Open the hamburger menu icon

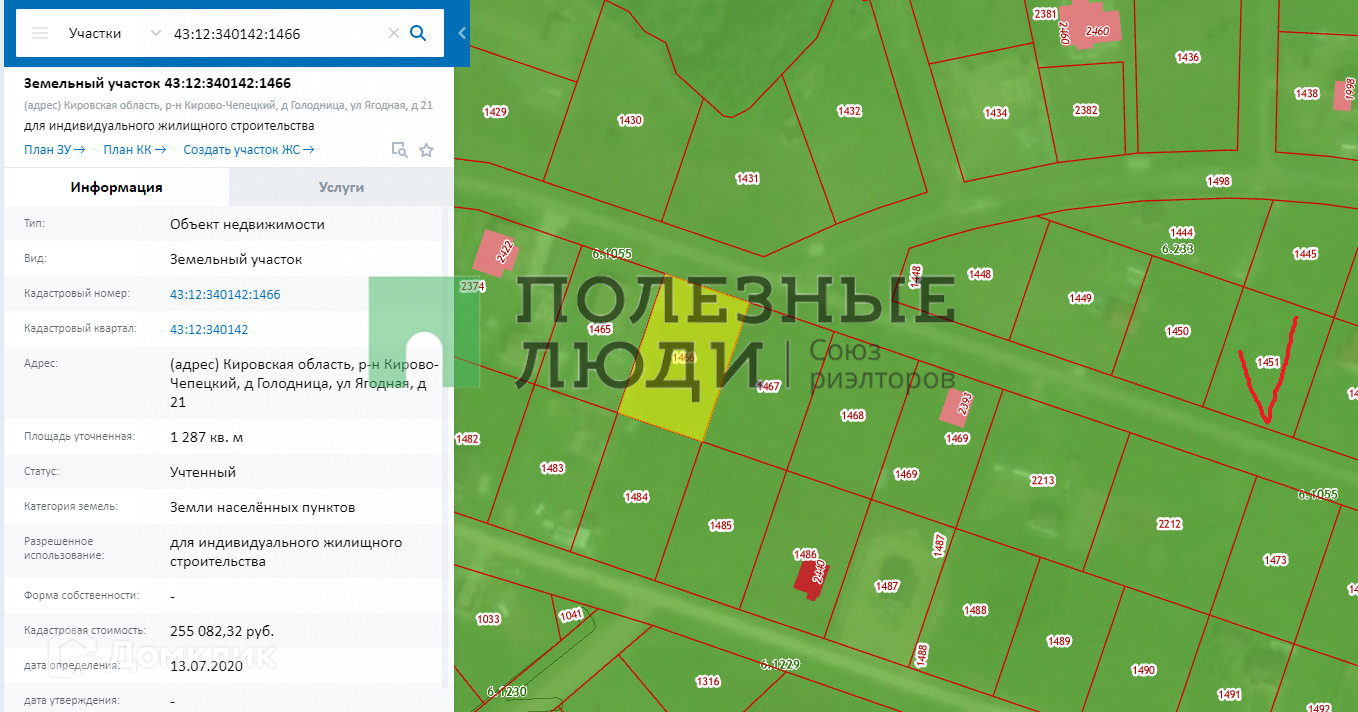pos(40,33)
